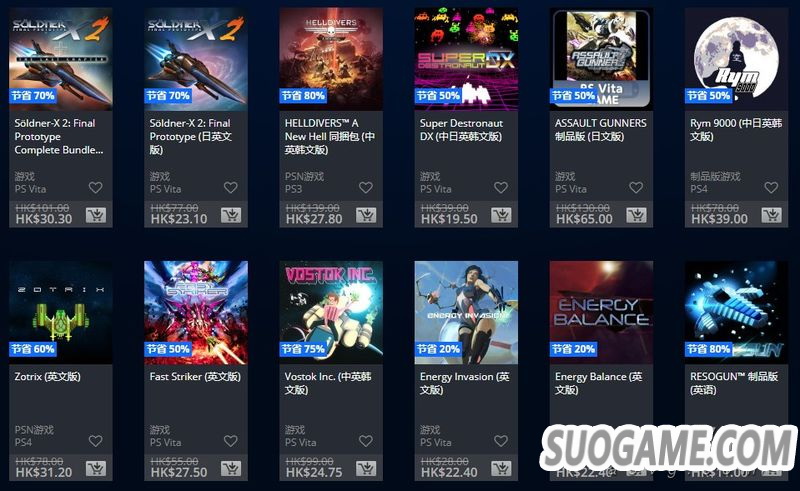Add Zotrix to cart

pos(96,469)
